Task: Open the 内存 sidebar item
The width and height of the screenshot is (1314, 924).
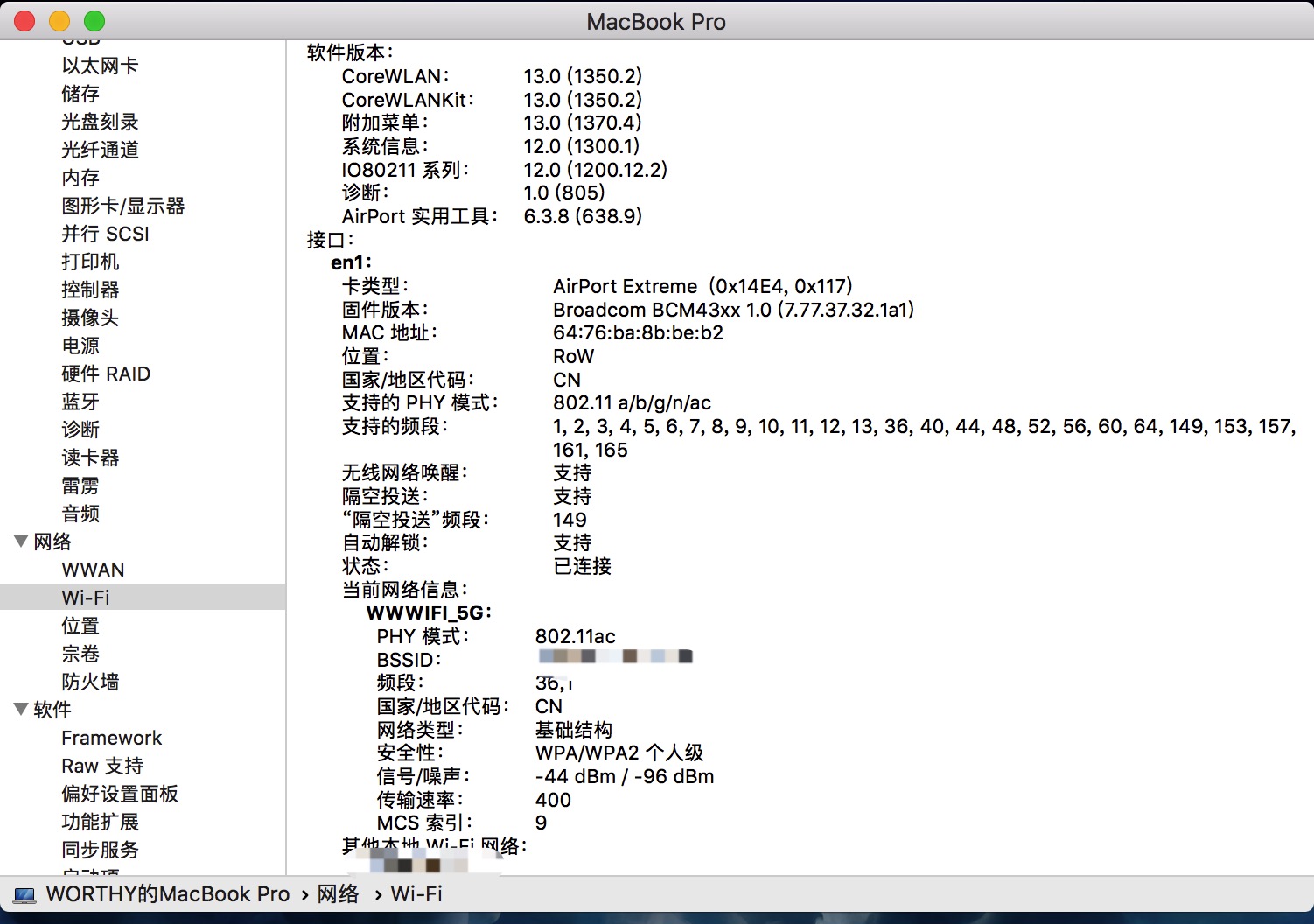Action: (x=80, y=178)
